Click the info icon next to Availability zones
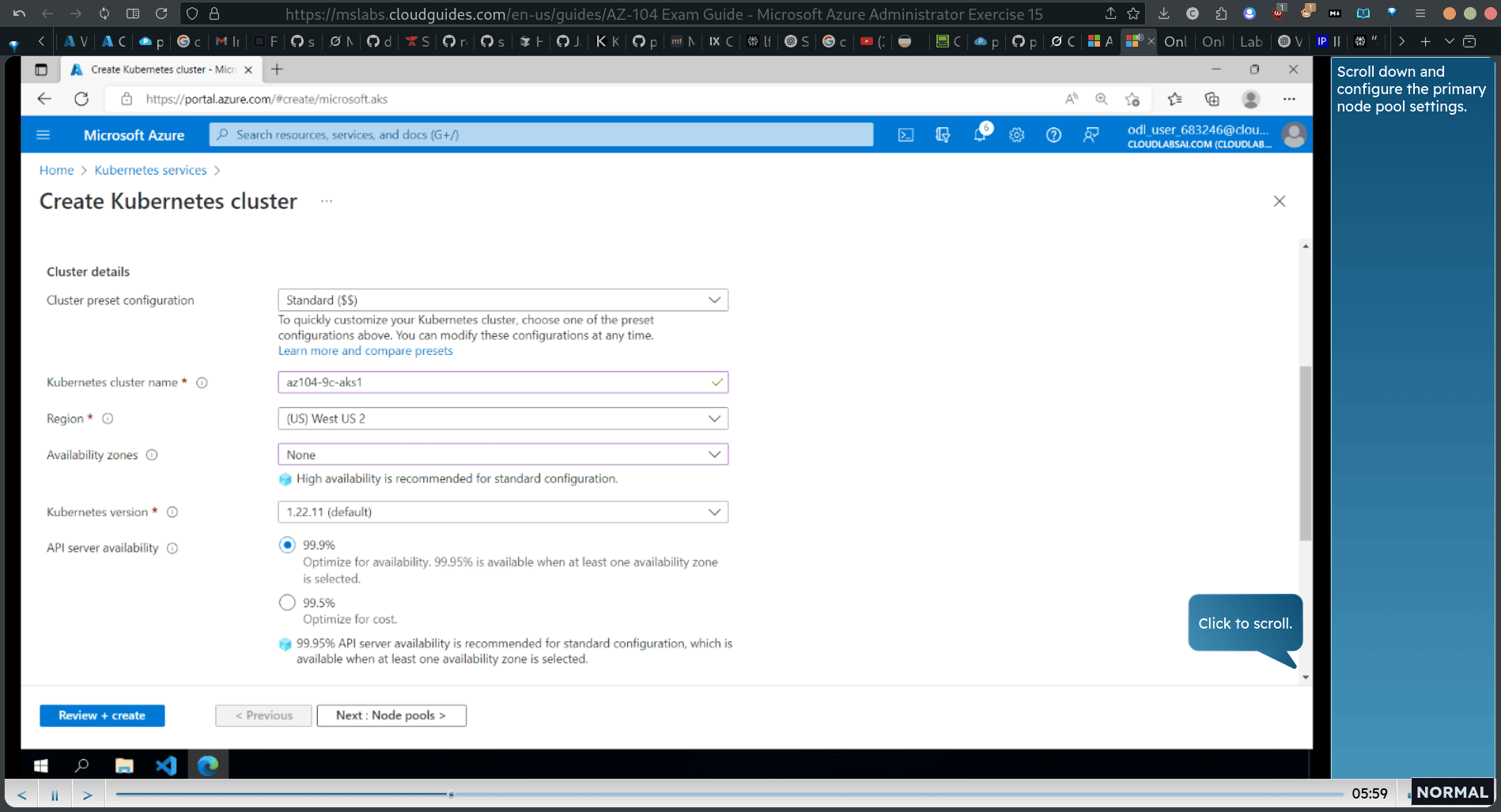 point(152,455)
